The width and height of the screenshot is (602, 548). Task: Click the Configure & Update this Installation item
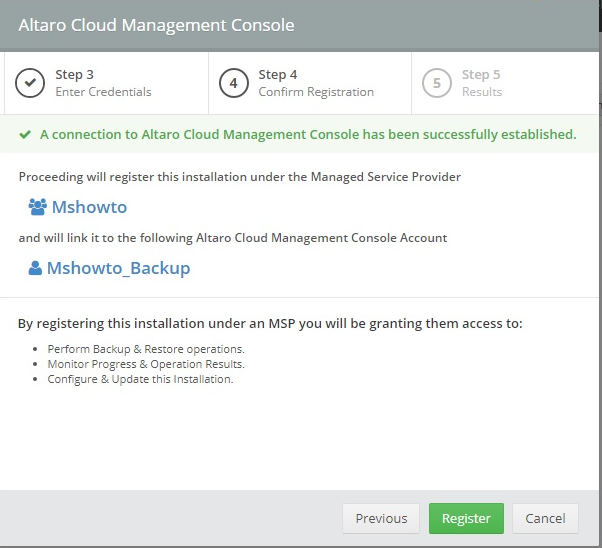pos(140,379)
